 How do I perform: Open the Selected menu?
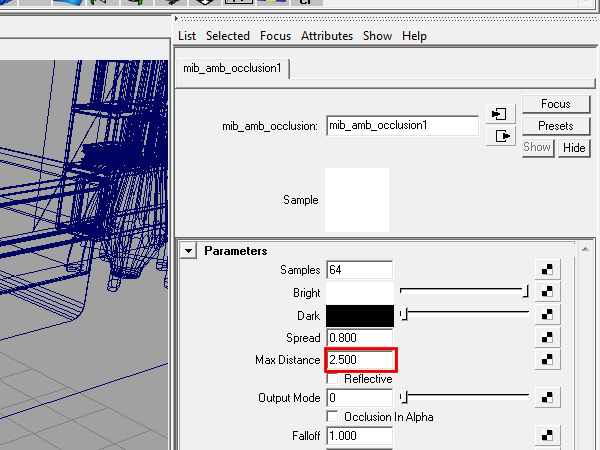pyautogui.click(x=228, y=36)
